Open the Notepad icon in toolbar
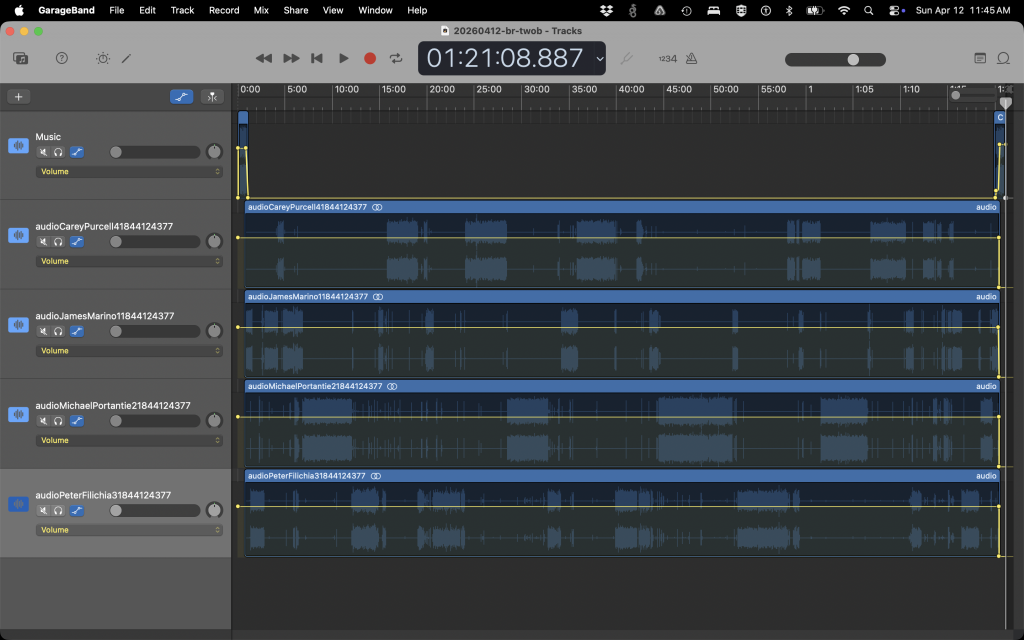 pos(980,58)
